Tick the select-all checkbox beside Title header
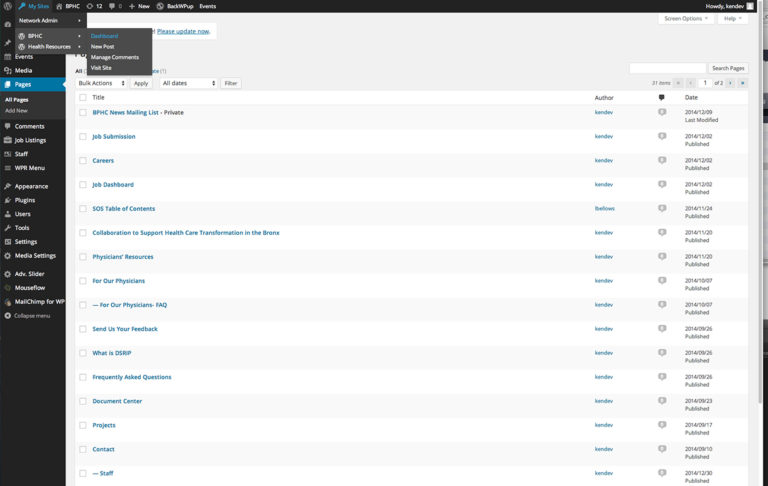Screen dimensions: 768x486 pyautogui.click(x=83, y=97)
